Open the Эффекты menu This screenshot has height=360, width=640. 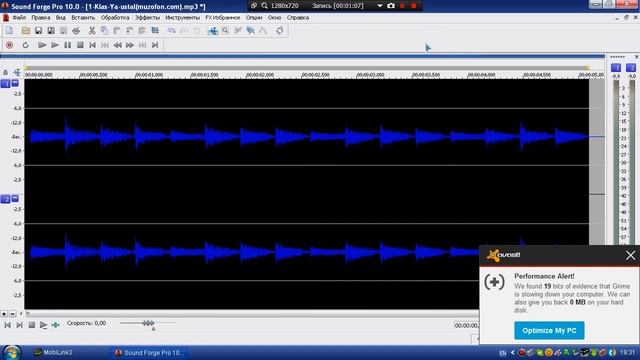tap(147, 18)
